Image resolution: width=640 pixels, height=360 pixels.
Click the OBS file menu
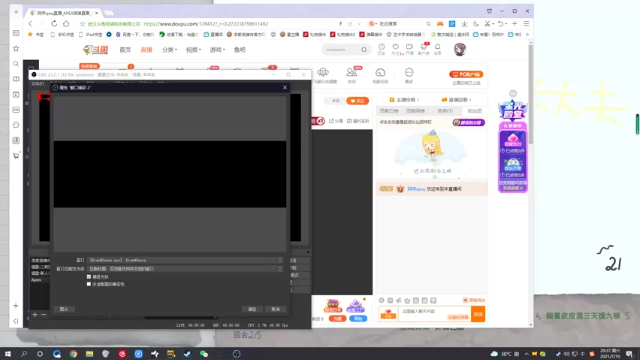(x=38, y=84)
